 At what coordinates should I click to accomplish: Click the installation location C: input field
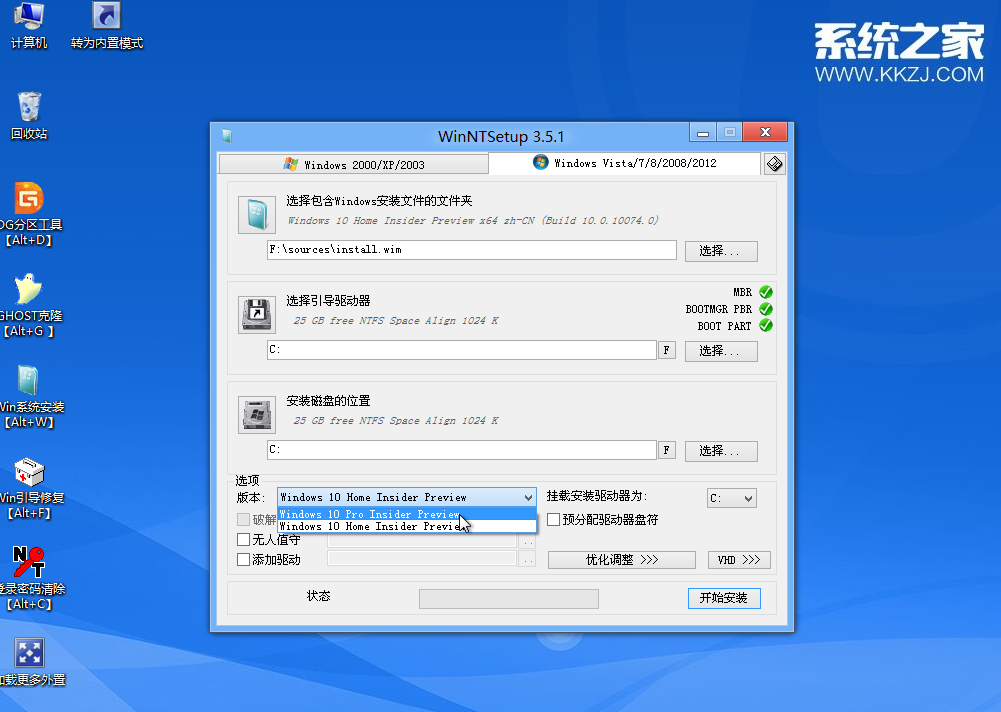coord(462,450)
